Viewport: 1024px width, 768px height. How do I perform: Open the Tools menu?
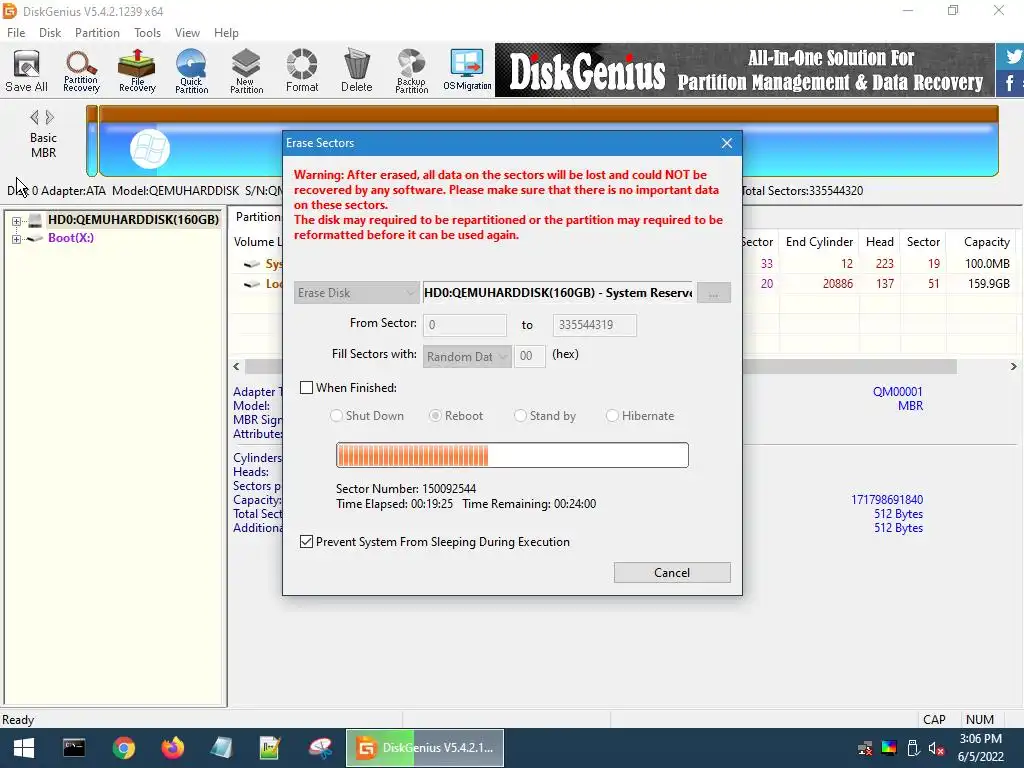[x=147, y=33]
